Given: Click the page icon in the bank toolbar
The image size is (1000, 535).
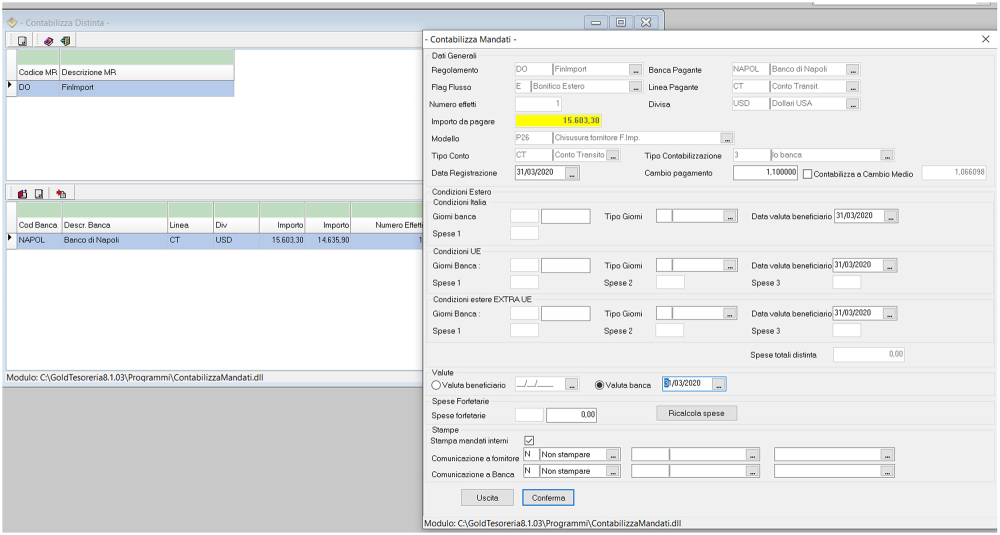Looking at the screenshot, I should (39, 193).
